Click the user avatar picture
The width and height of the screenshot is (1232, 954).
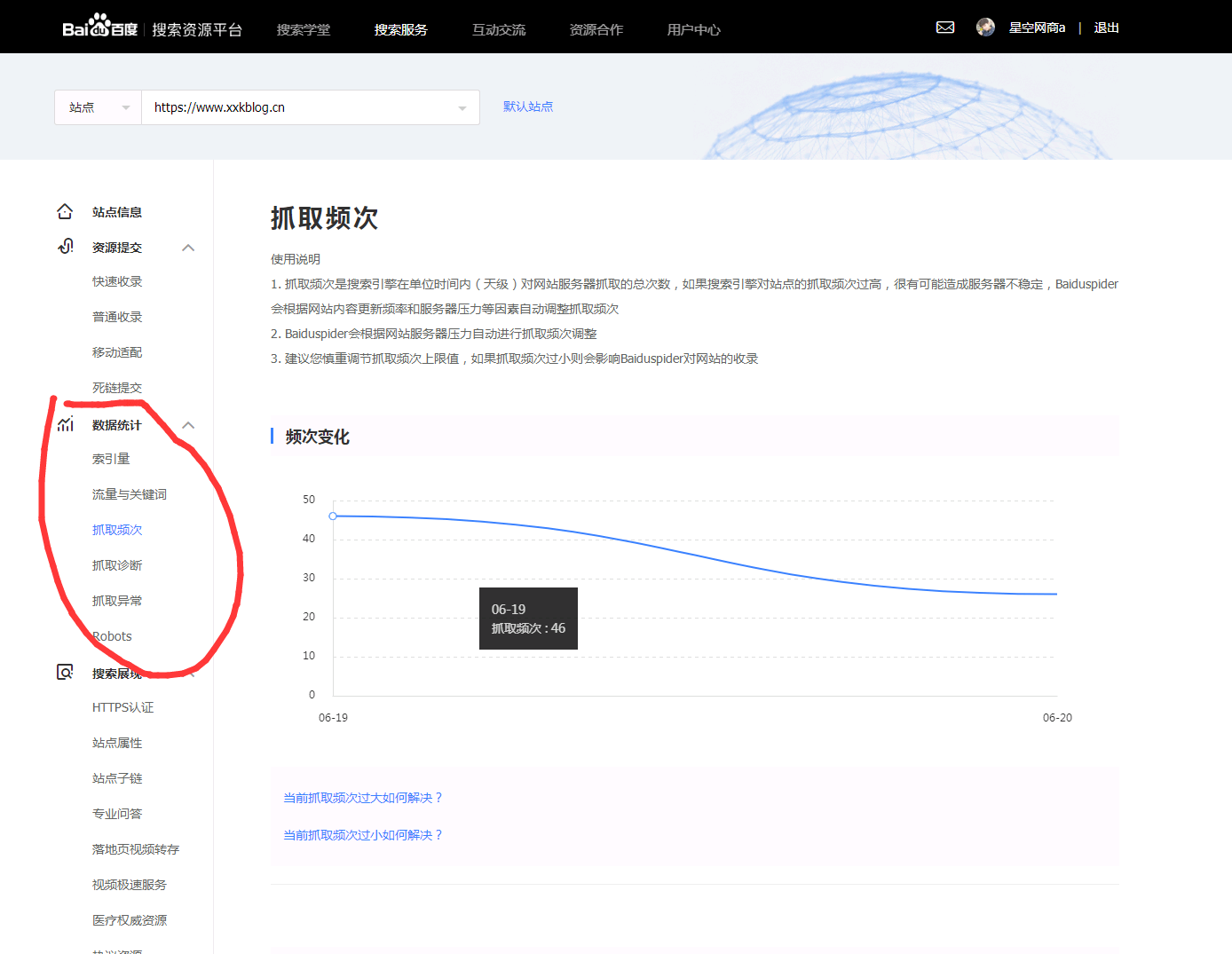coord(985,28)
